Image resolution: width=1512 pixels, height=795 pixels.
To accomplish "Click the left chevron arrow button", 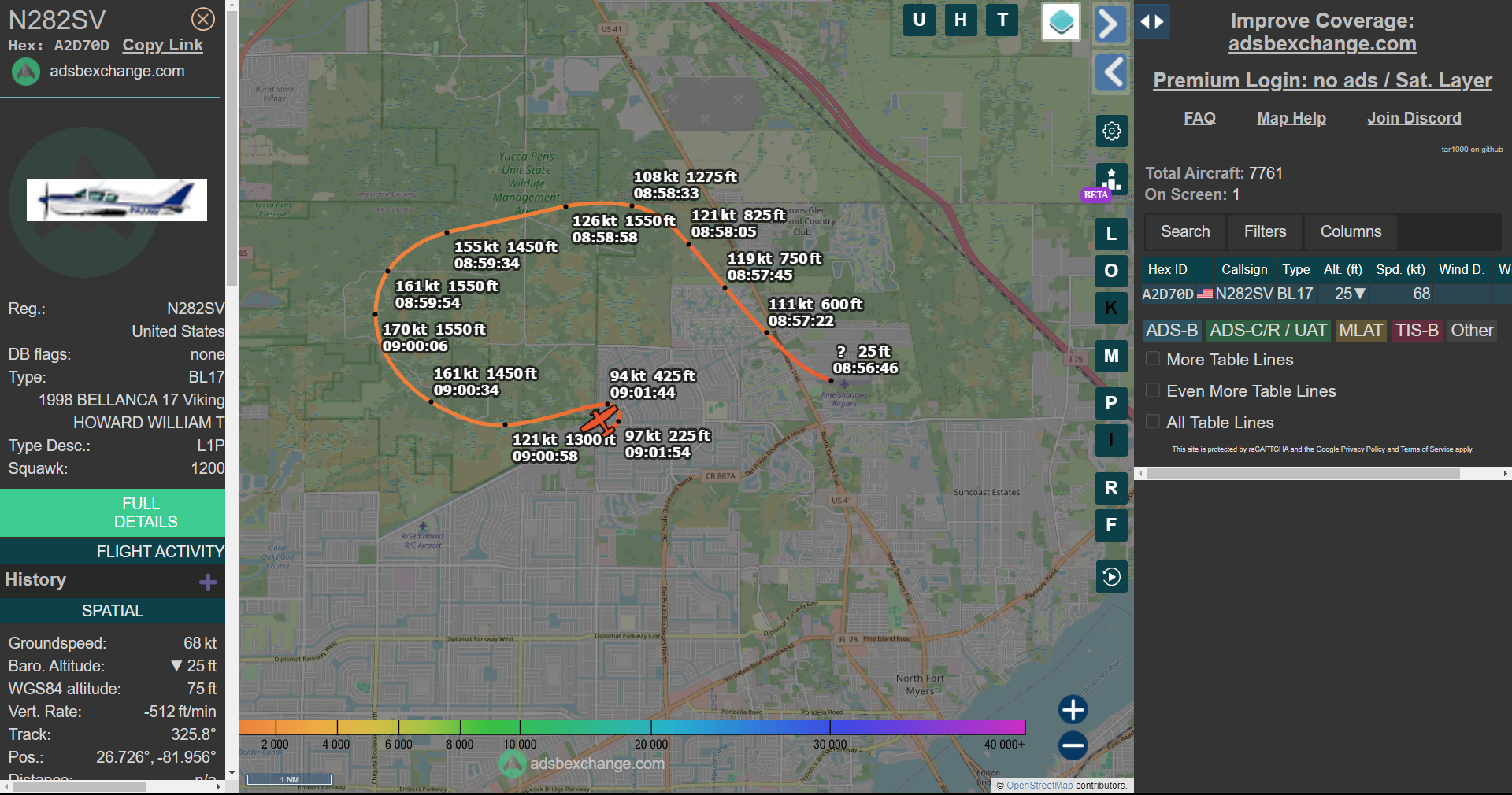I will click(x=1112, y=72).
